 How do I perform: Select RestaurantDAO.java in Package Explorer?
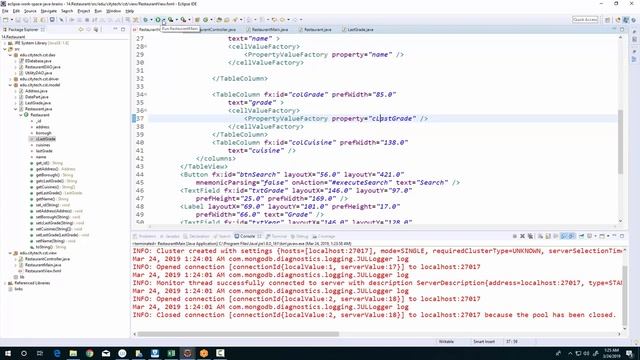(42, 67)
